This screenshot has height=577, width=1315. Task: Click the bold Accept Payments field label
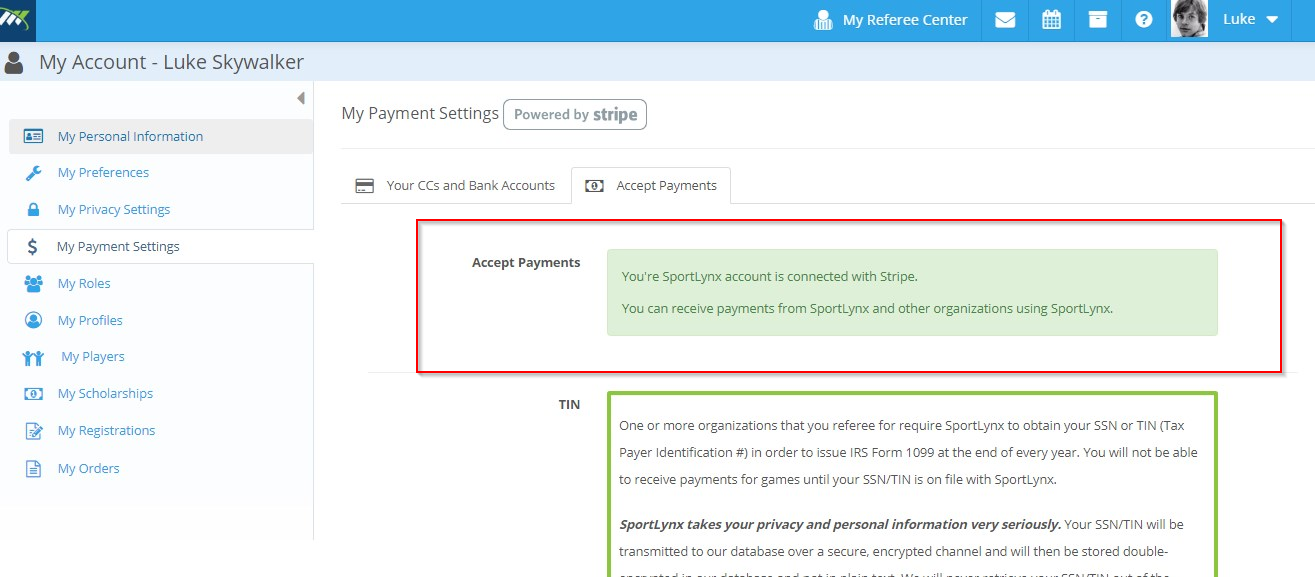click(x=526, y=263)
